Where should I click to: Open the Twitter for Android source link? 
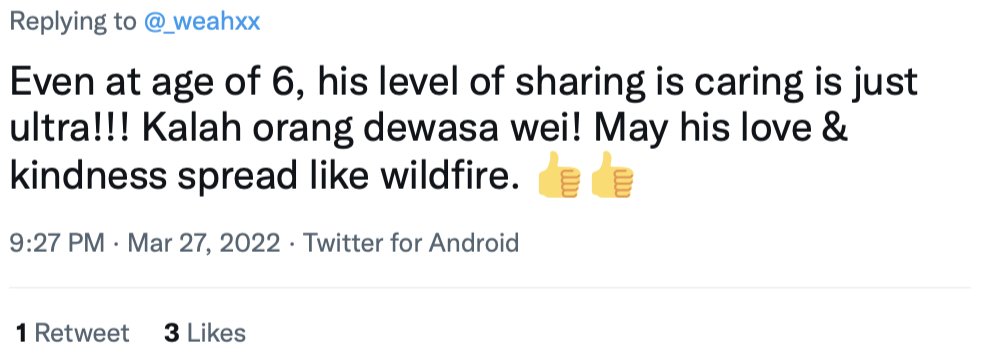click(x=411, y=243)
